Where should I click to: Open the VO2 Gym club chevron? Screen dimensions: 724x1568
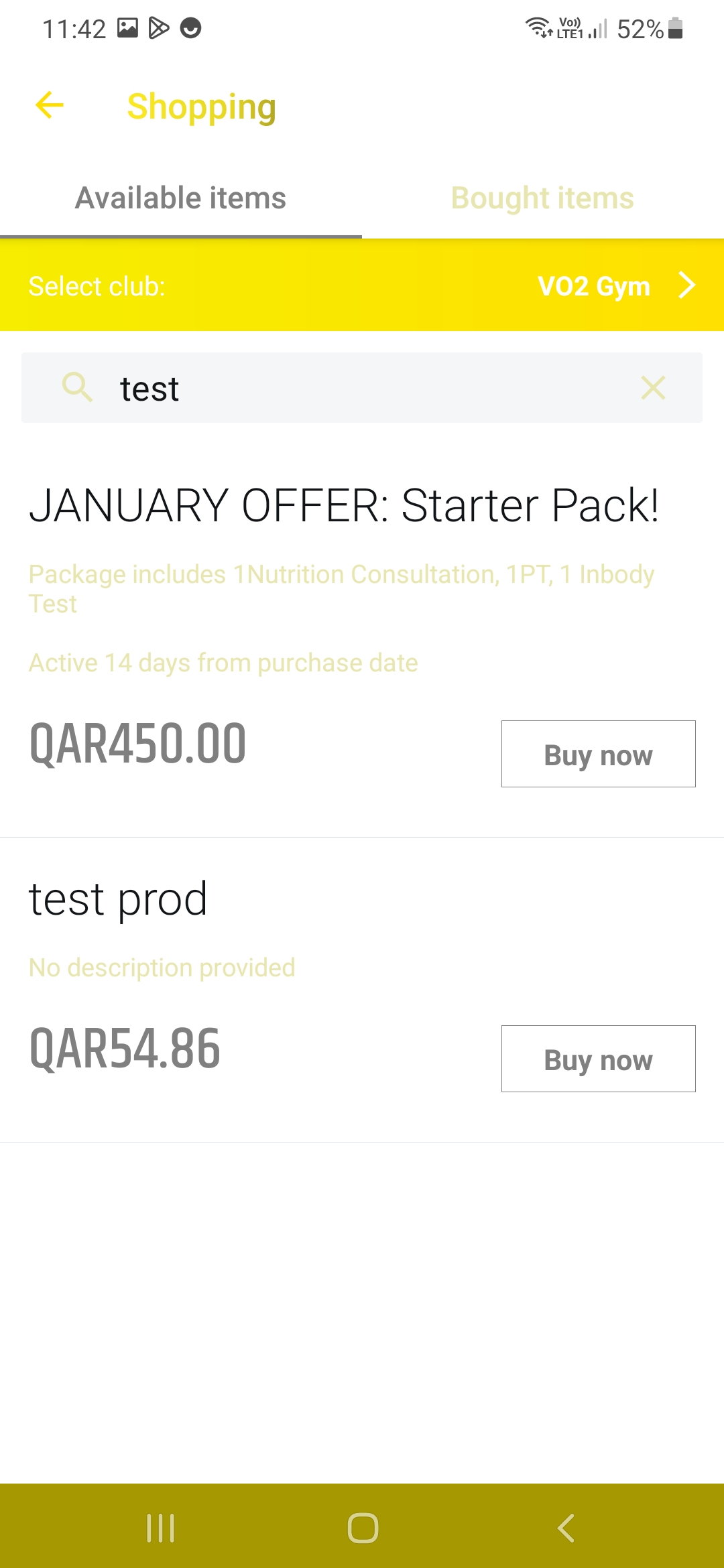pos(687,285)
